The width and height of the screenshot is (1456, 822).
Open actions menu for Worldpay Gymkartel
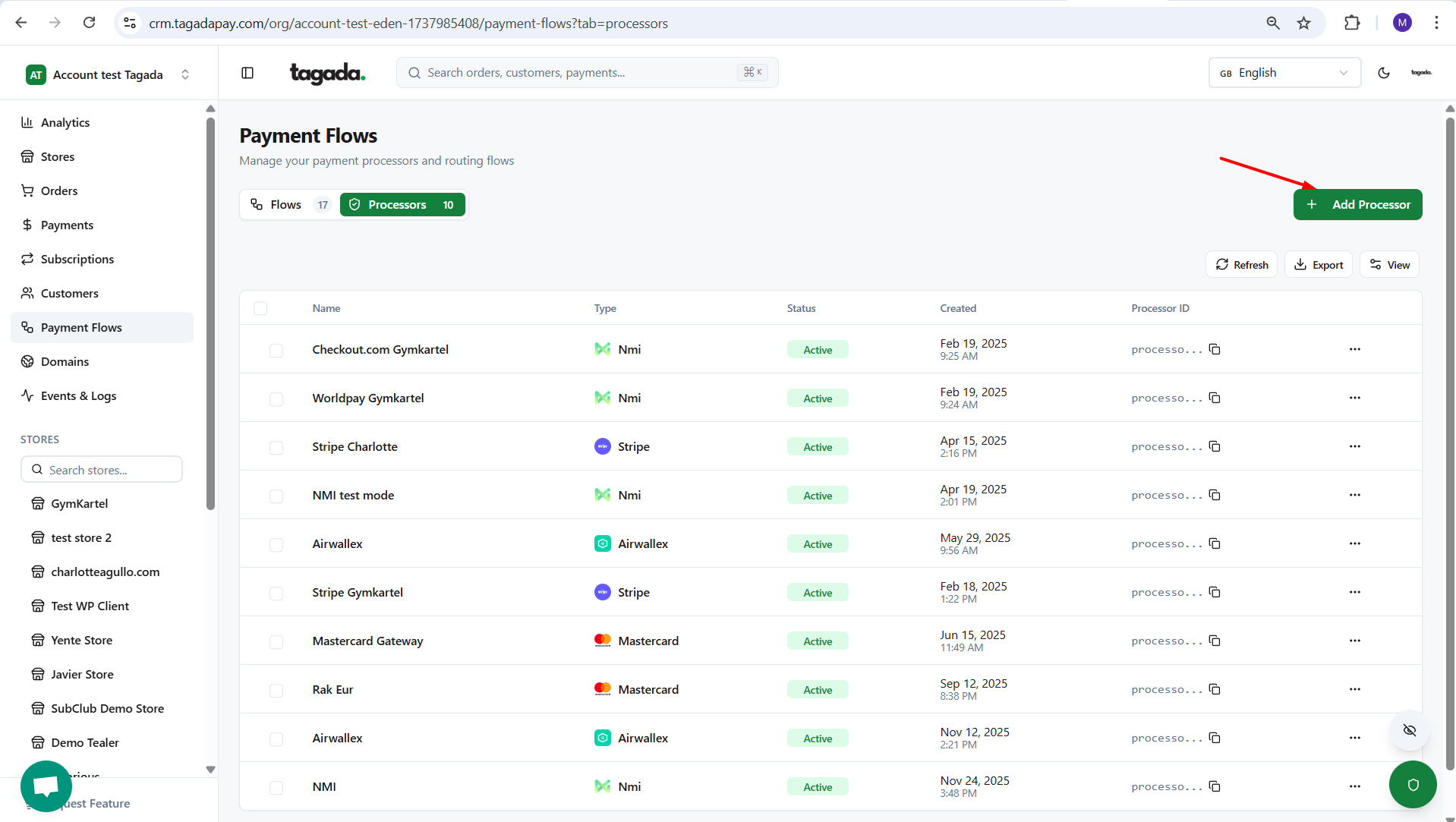(x=1354, y=398)
